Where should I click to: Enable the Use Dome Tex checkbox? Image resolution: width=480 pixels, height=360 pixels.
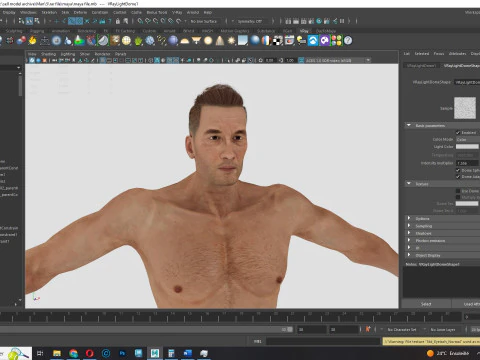[x=458, y=191]
